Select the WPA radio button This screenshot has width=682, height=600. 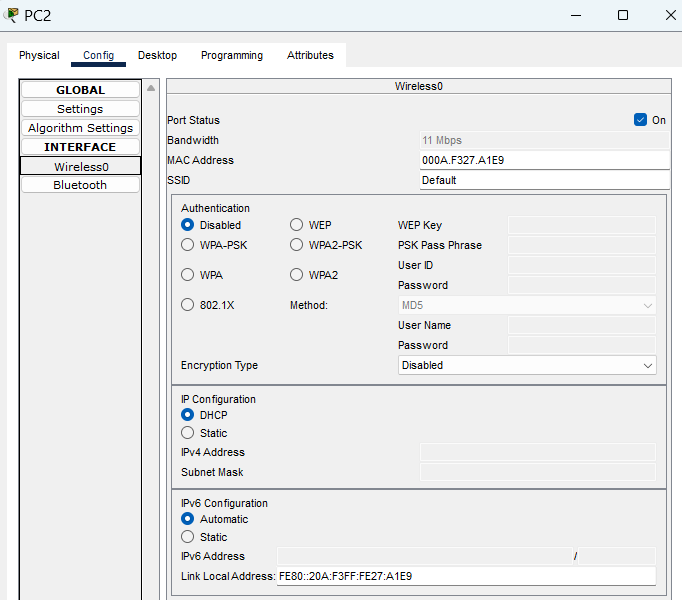point(187,275)
